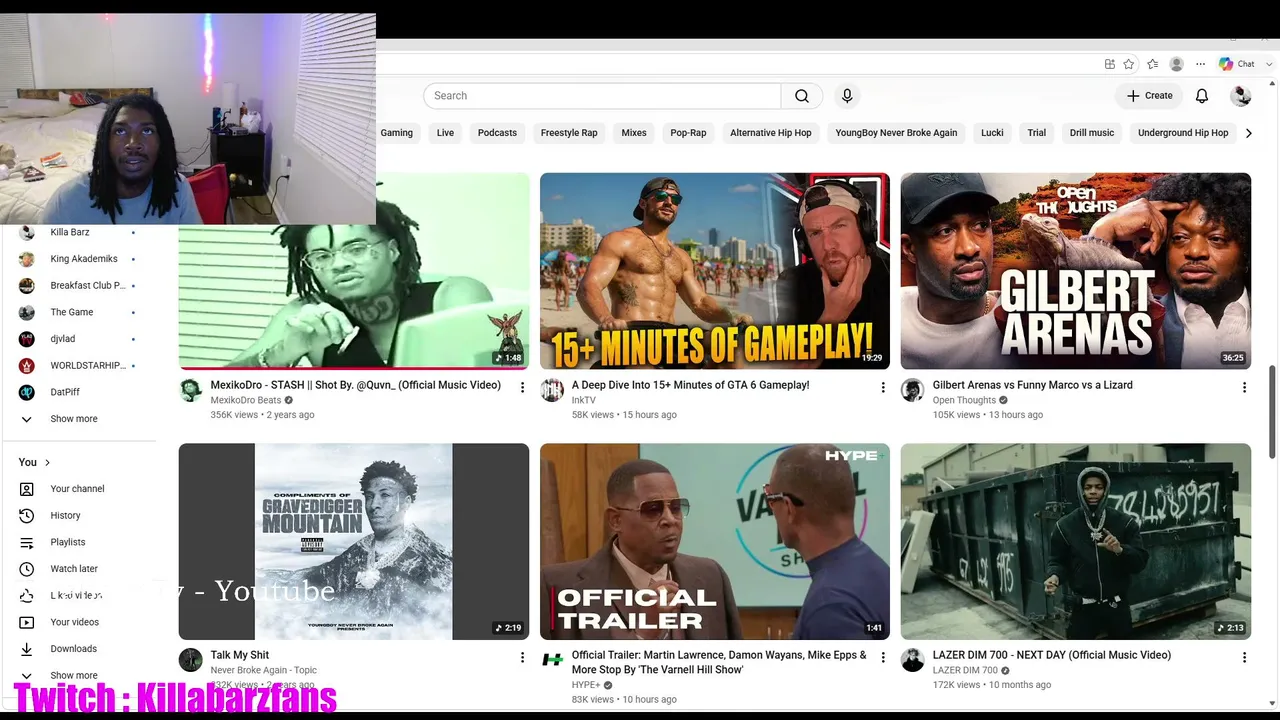Click the HYPE+ channel avatar
Viewport: 1280px width, 720px height.
click(552, 660)
